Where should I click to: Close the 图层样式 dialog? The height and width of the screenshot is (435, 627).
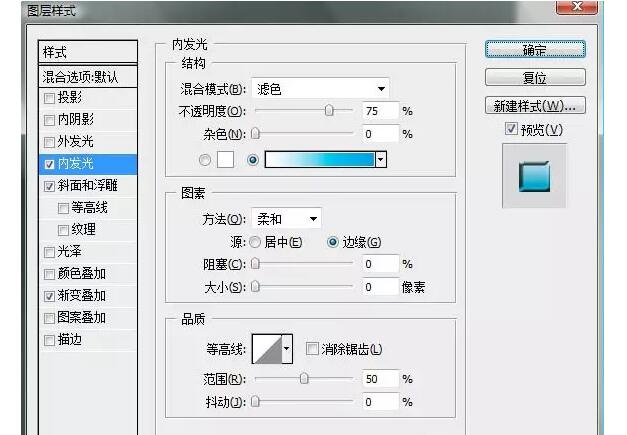577,7
